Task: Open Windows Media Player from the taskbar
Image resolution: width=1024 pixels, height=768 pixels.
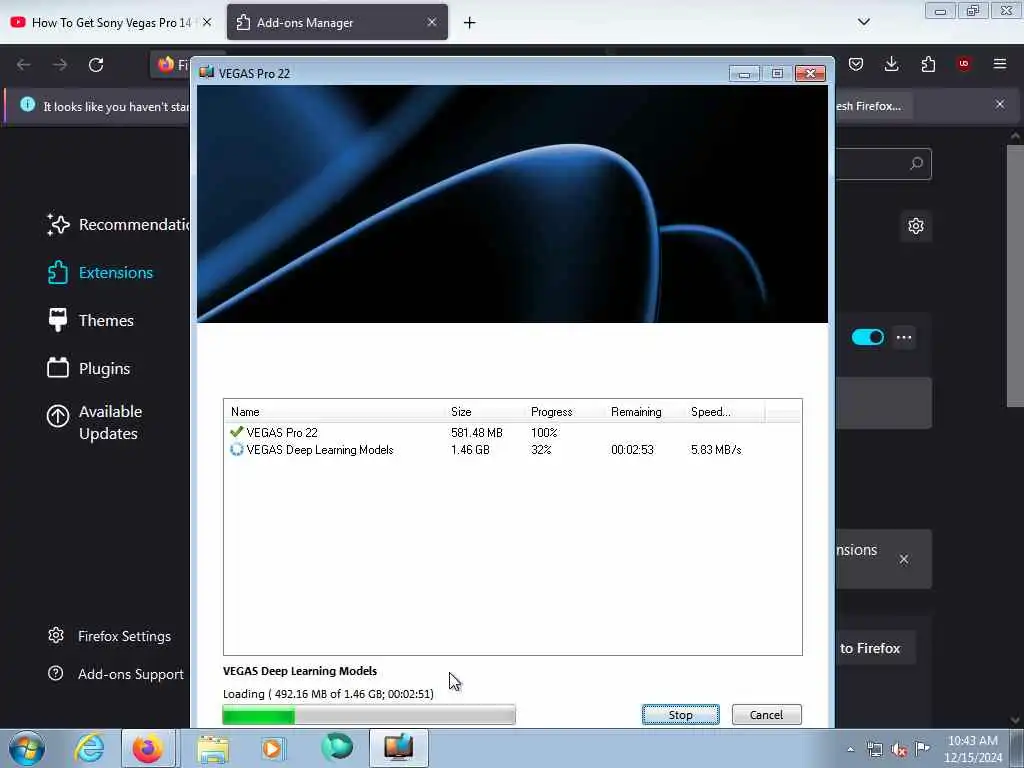Action: 274,748
